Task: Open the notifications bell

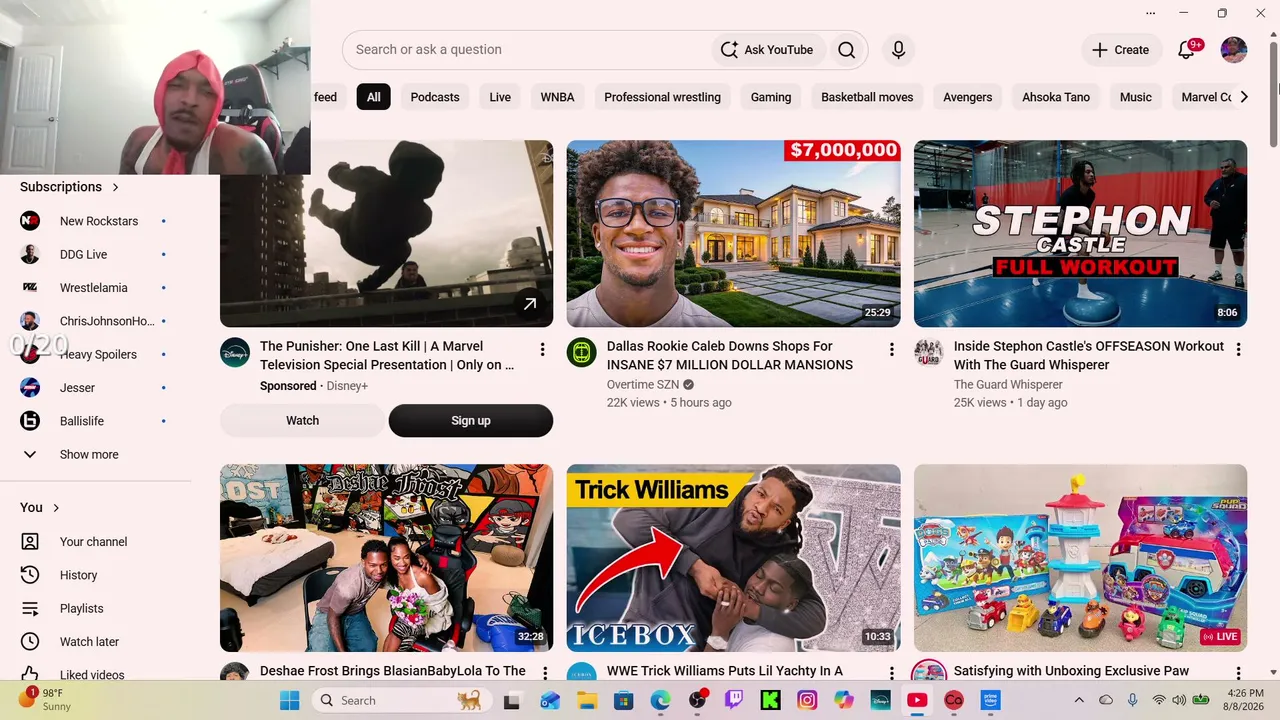Action: point(1186,50)
